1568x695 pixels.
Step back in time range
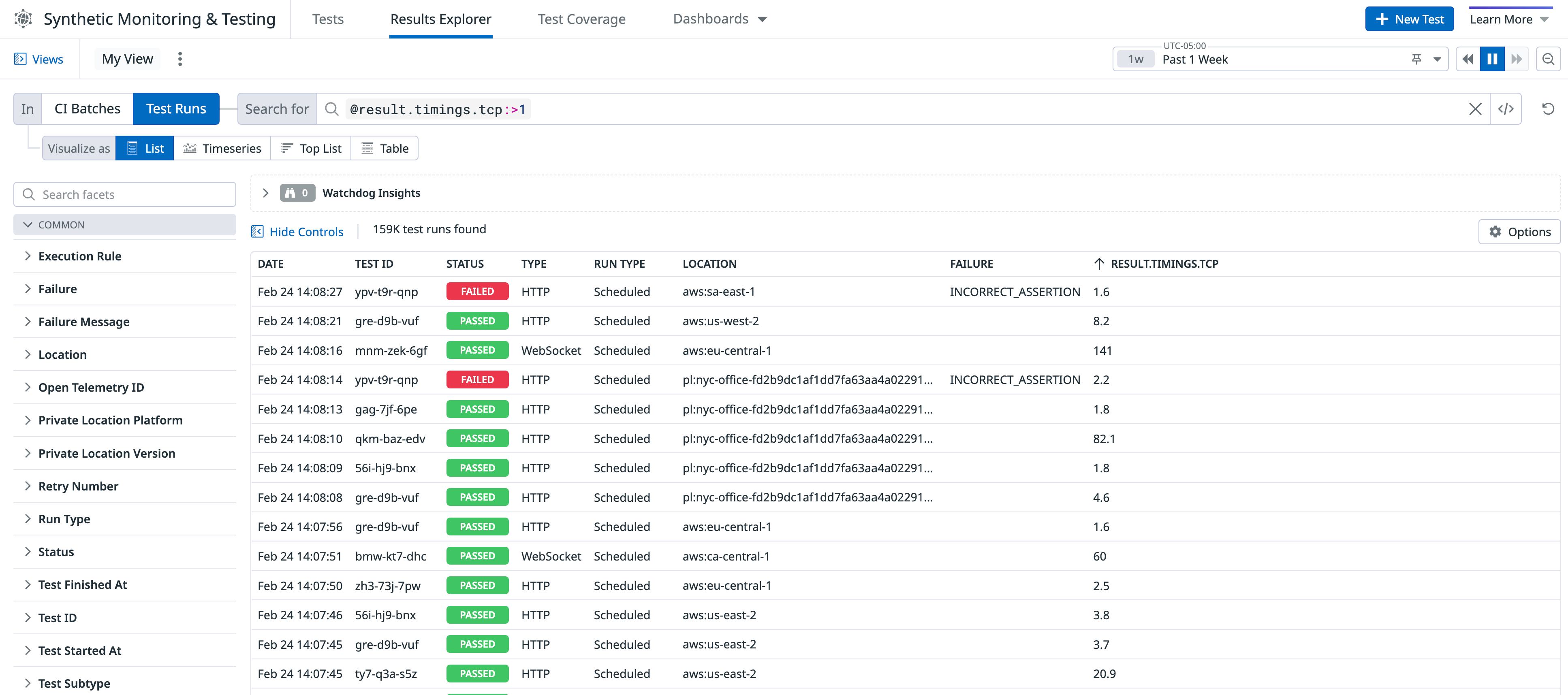point(1468,59)
